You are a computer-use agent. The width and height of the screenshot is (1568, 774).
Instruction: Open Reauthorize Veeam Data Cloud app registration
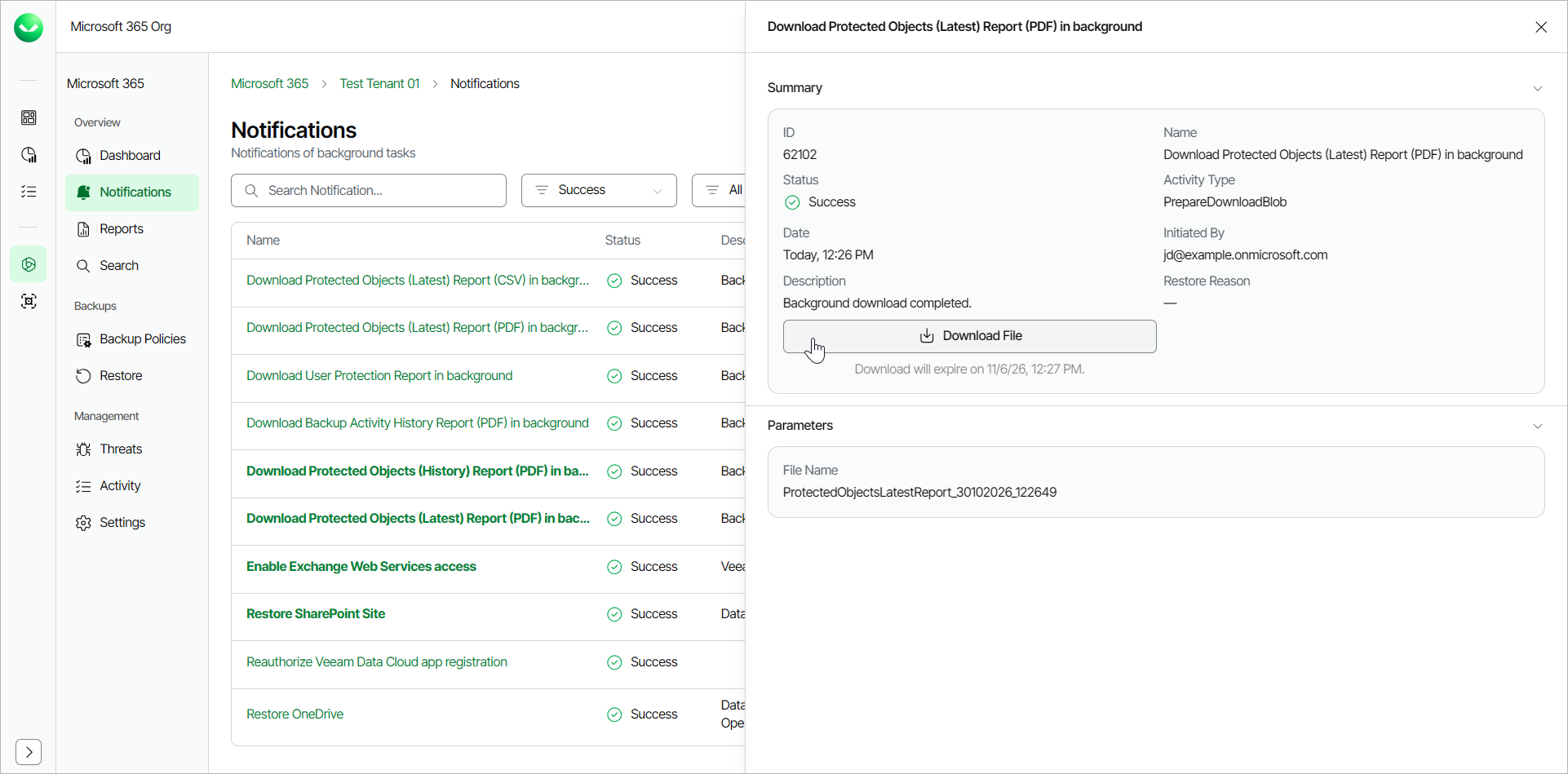pyautogui.click(x=377, y=662)
